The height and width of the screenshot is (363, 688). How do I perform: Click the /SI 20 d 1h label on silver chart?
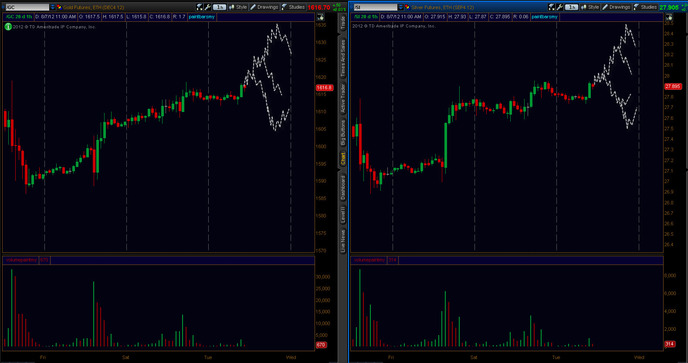point(366,17)
